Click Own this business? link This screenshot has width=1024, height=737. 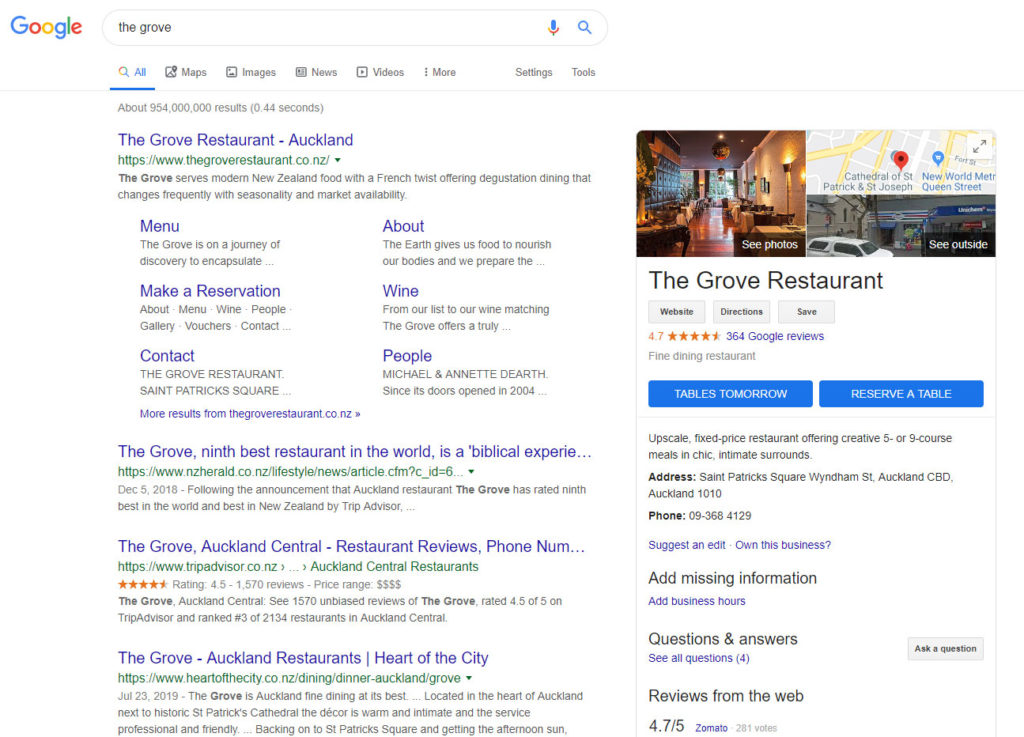pos(783,545)
